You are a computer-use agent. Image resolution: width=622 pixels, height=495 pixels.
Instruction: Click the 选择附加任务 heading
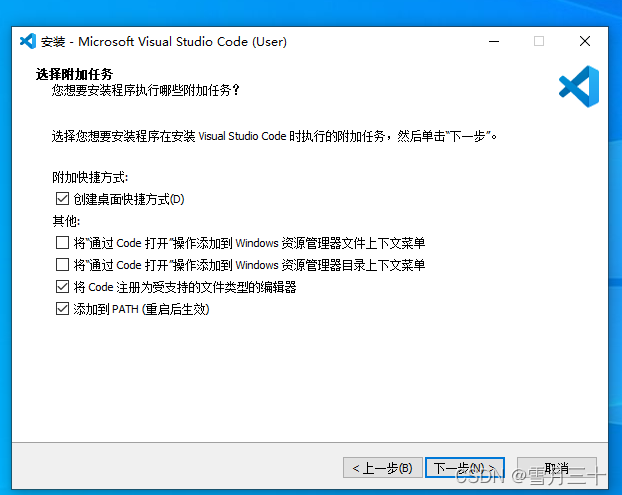click(x=74, y=74)
